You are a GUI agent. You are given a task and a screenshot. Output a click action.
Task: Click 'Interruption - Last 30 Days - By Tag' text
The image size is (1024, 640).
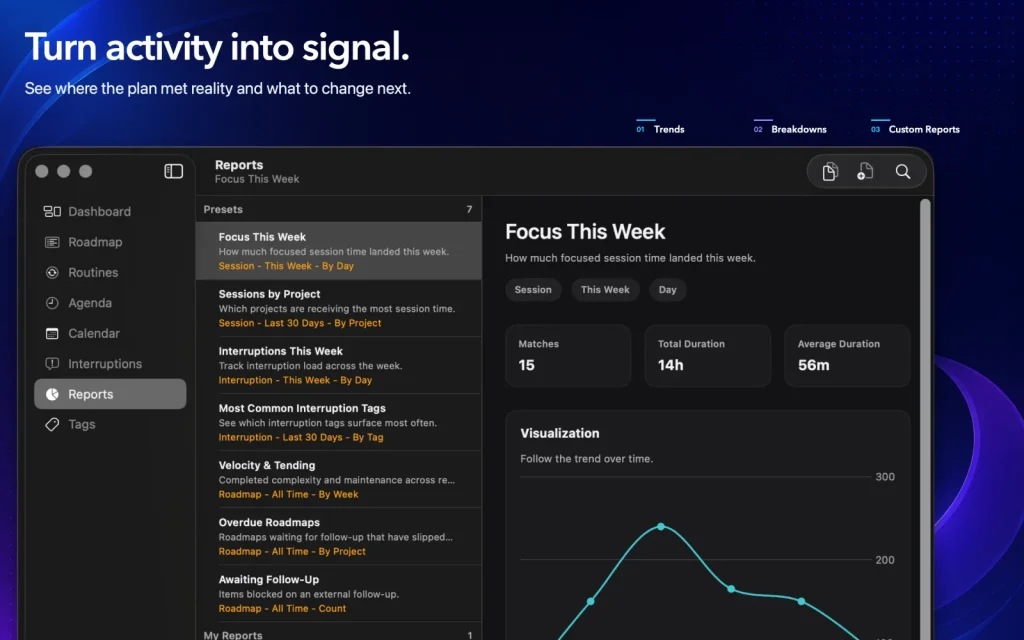point(301,437)
